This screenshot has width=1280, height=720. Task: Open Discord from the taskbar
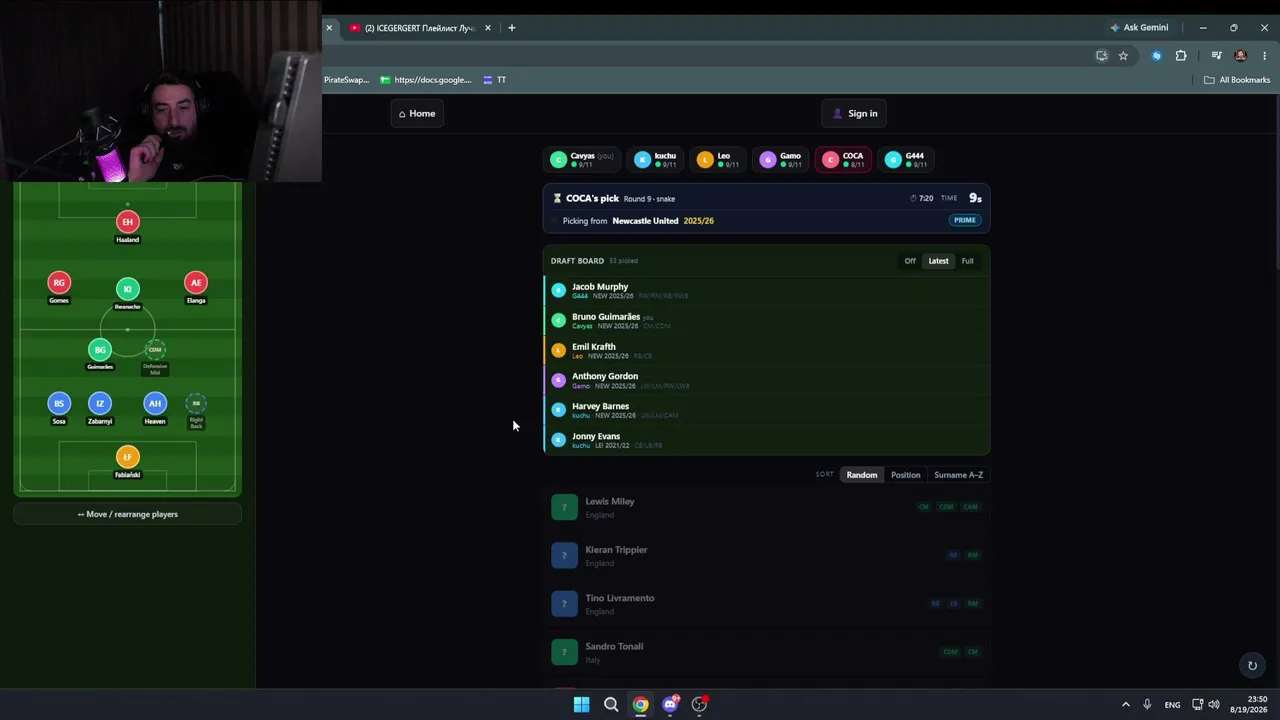pyautogui.click(x=670, y=704)
